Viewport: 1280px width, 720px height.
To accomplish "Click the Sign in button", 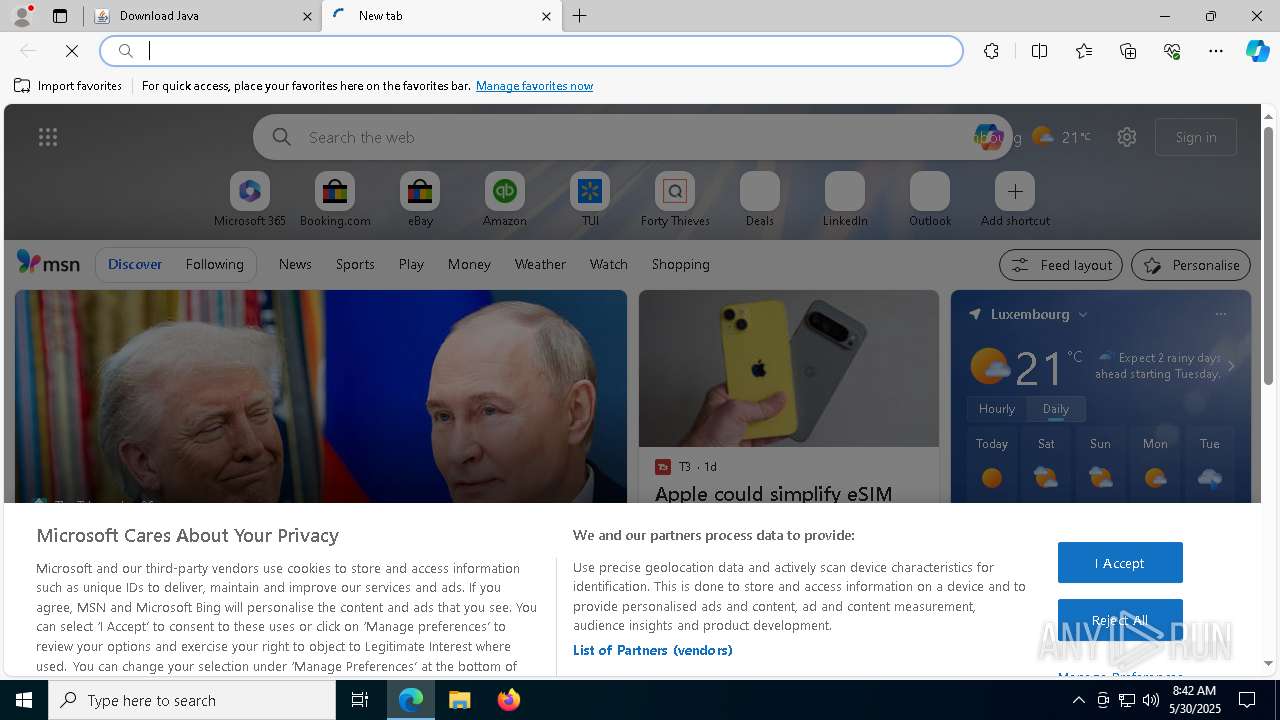I will coord(1196,137).
